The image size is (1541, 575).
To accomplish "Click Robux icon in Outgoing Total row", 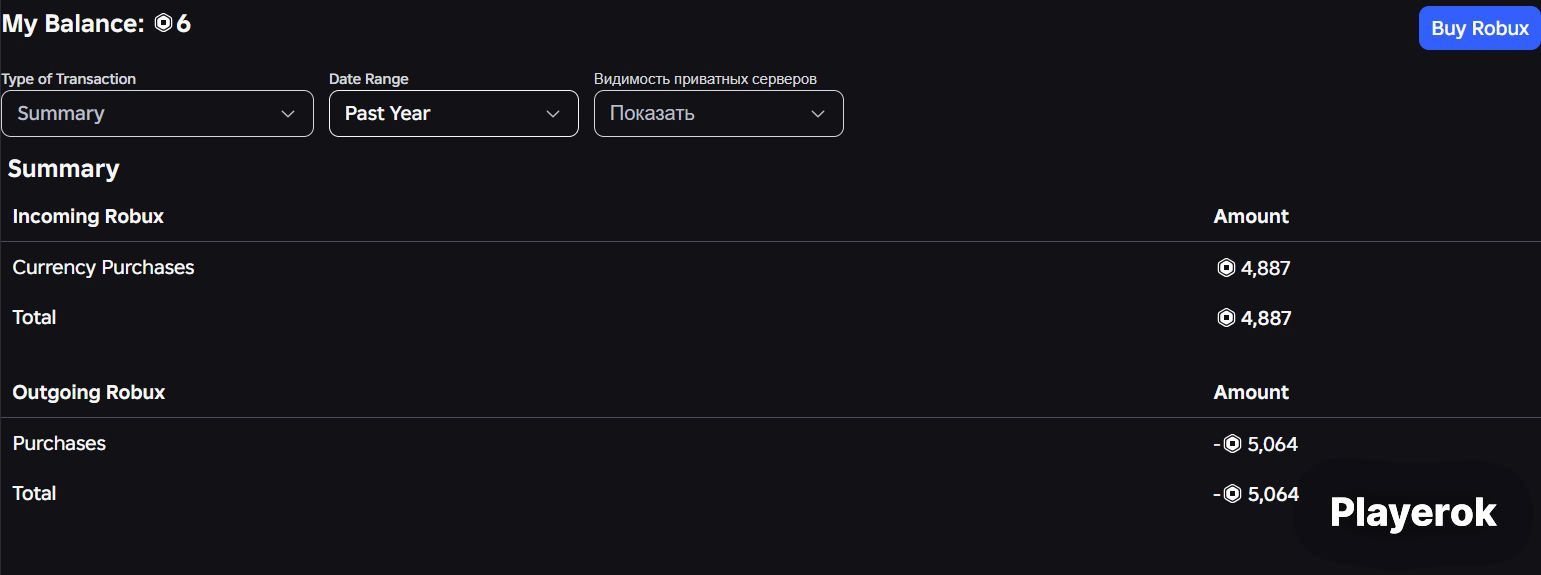I will click(x=1232, y=494).
